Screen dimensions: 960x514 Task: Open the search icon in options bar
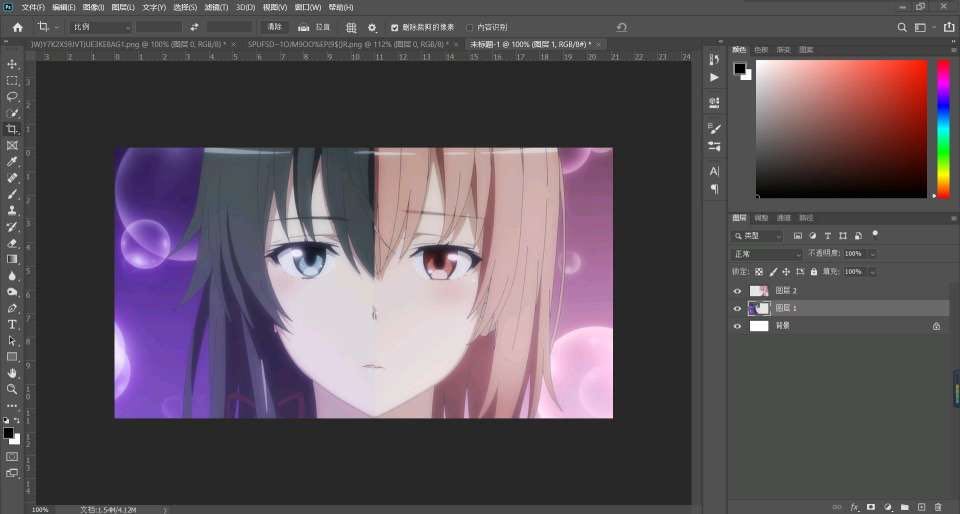click(902, 27)
